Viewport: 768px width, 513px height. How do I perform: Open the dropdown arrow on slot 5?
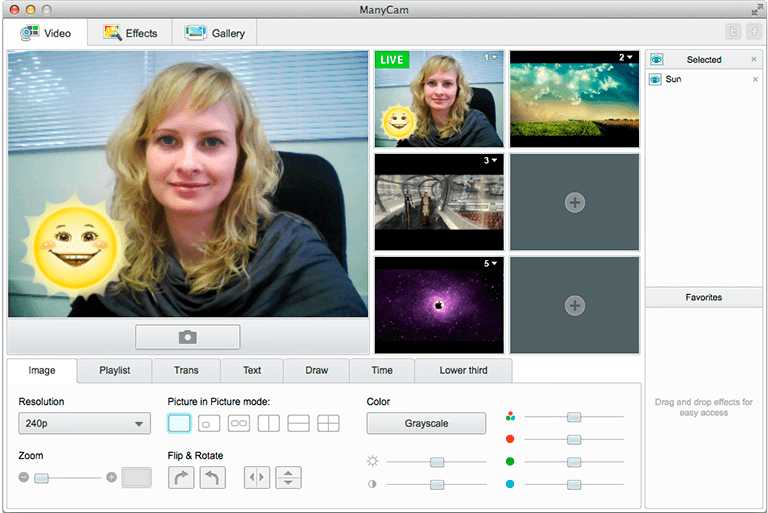pos(494,264)
